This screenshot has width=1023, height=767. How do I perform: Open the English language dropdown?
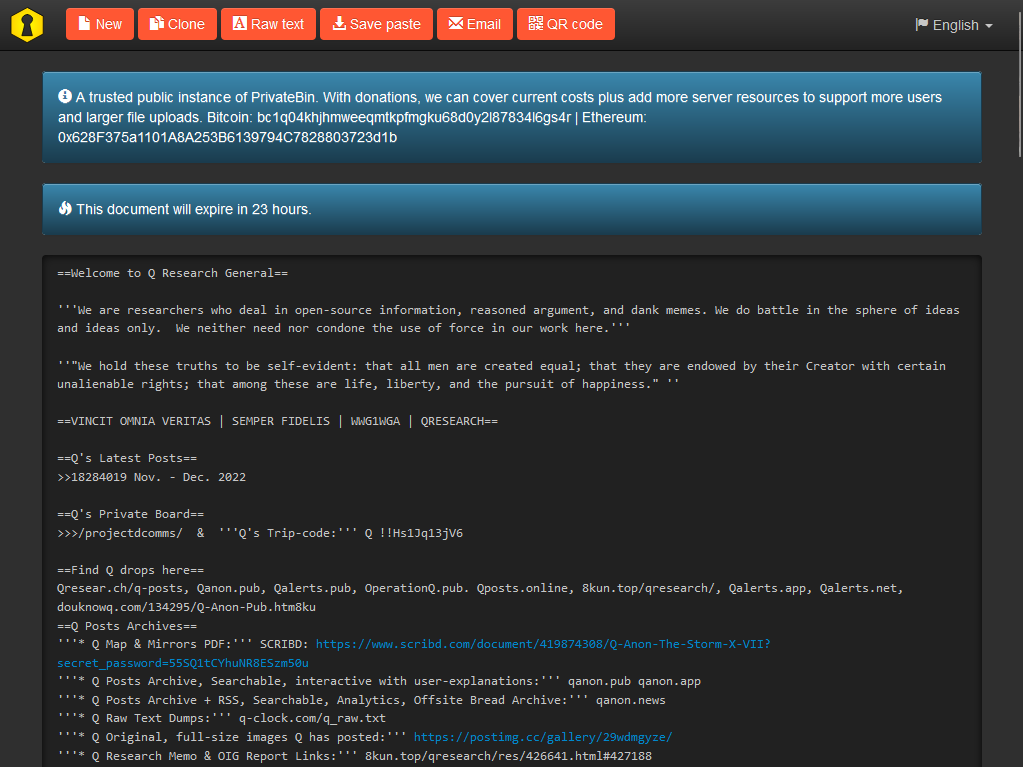(954, 25)
